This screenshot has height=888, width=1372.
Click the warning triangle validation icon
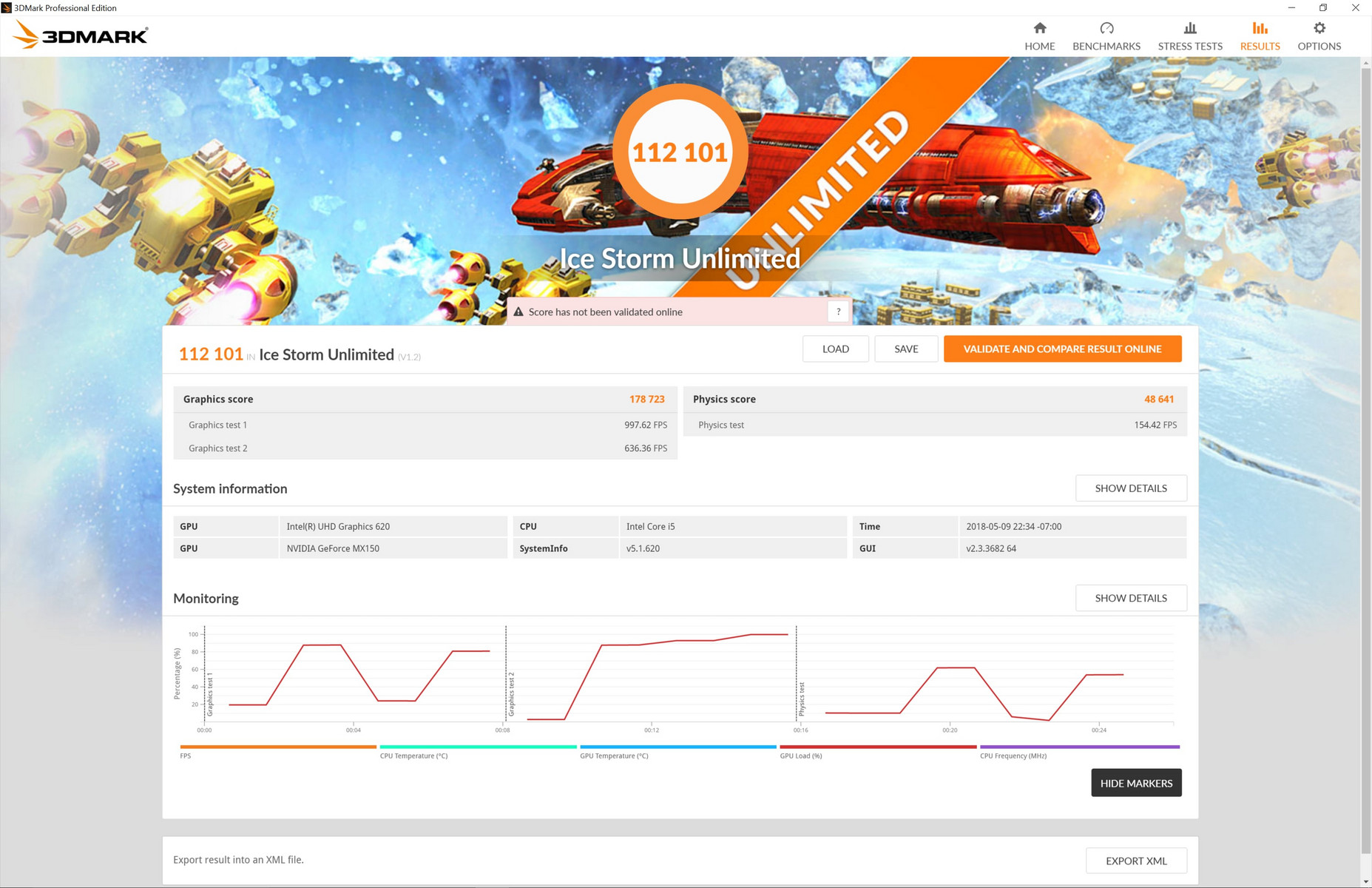click(x=518, y=312)
